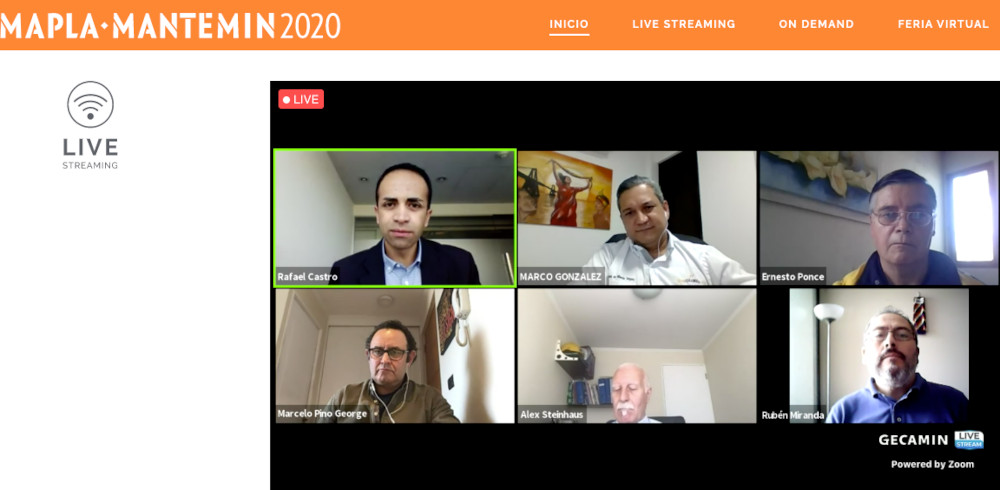Open the ON DEMAND section

(x=816, y=24)
